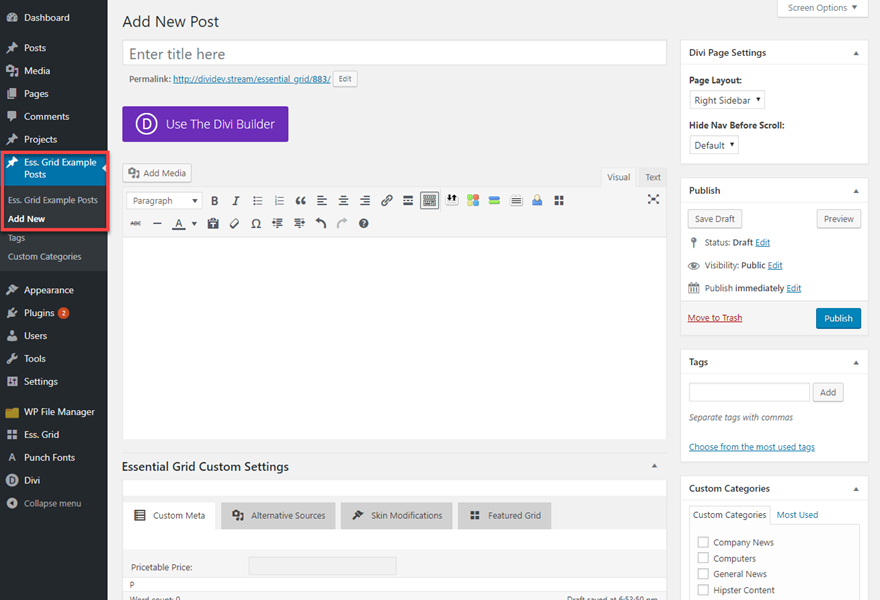Open the Paragraph format dropdown
The width and height of the screenshot is (880, 600).
pos(165,201)
